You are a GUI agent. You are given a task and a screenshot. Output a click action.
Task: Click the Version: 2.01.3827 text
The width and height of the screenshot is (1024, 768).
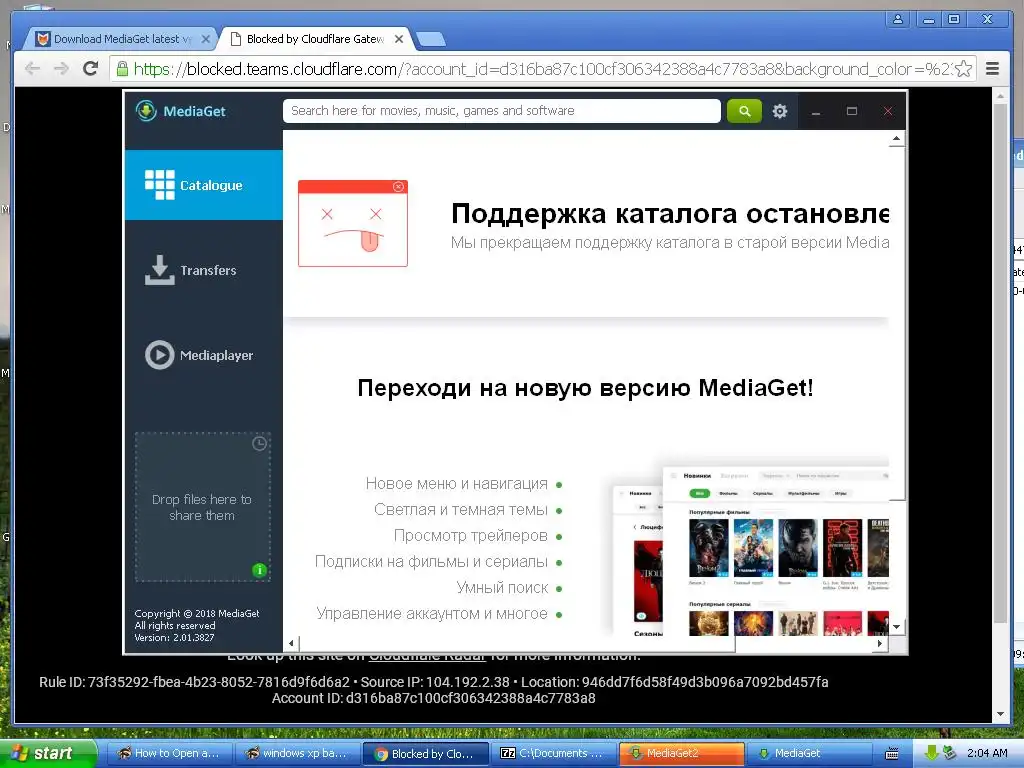(x=174, y=637)
